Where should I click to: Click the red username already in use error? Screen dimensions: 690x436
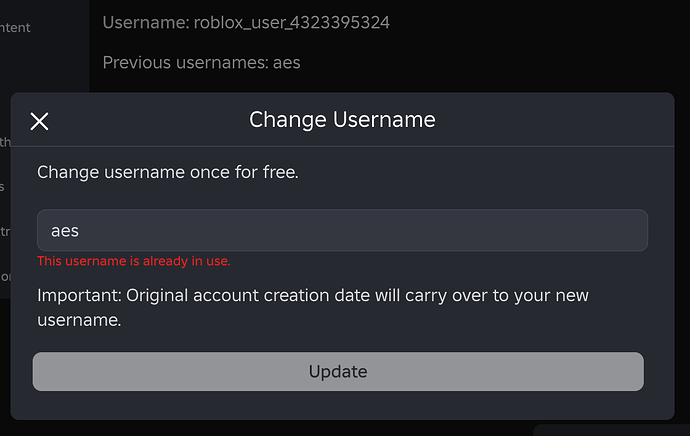pyautogui.click(x=134, y=261)
